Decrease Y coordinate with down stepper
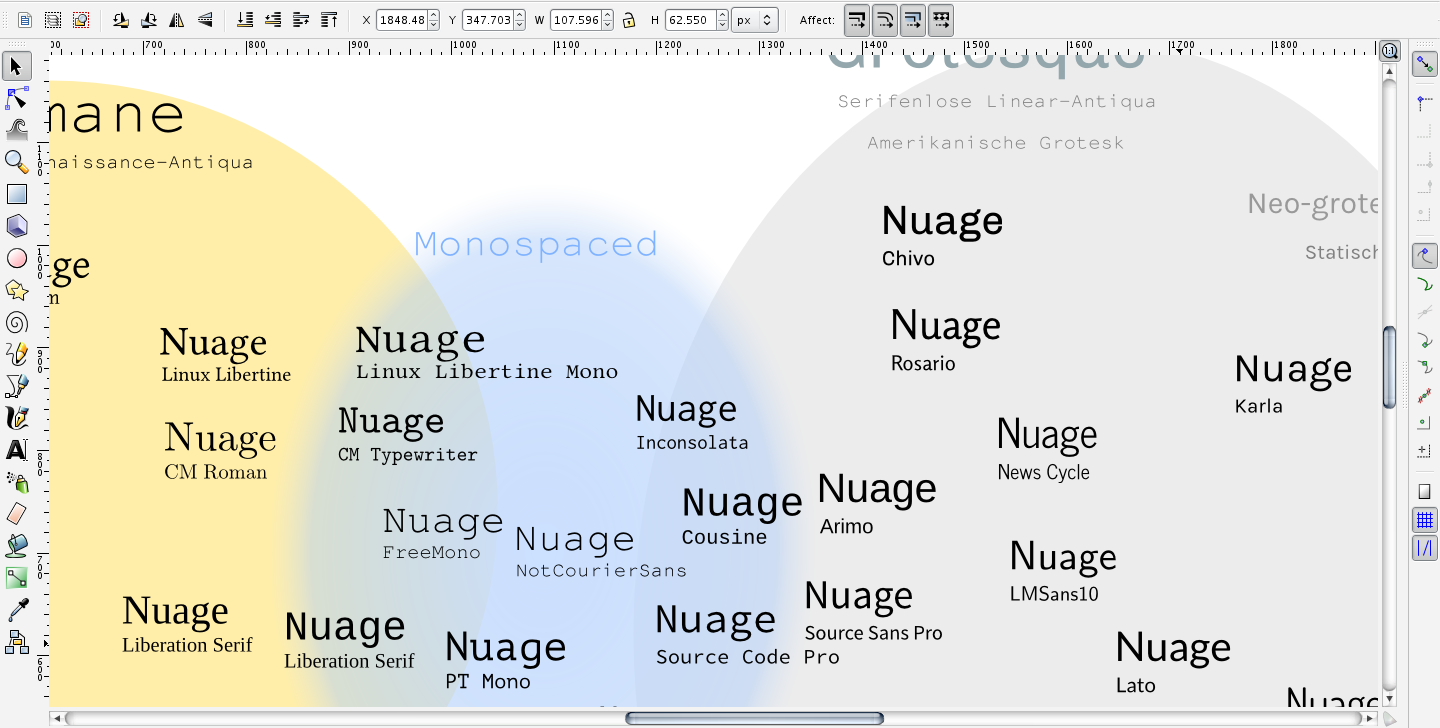The height and width of the screenshot is (728, 1440). [x=520, y=25]
